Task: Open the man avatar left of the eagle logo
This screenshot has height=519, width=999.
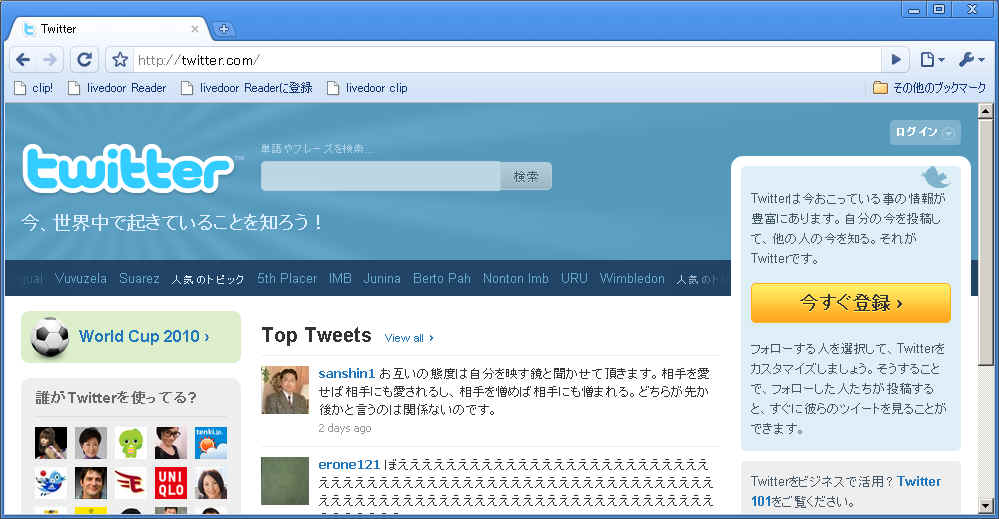Action: click(90, 483)
